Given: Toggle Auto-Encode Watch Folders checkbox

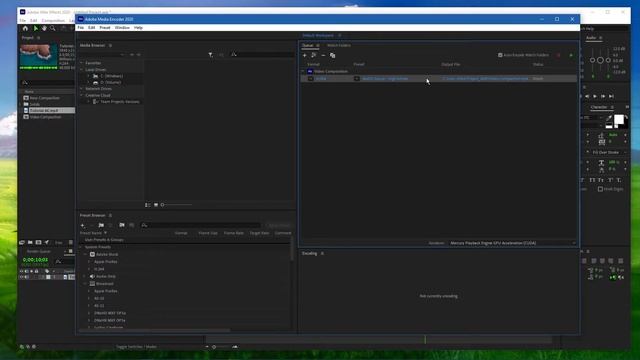Looking at the screenshot, I should pyautogui.click(x=500, y=55).
